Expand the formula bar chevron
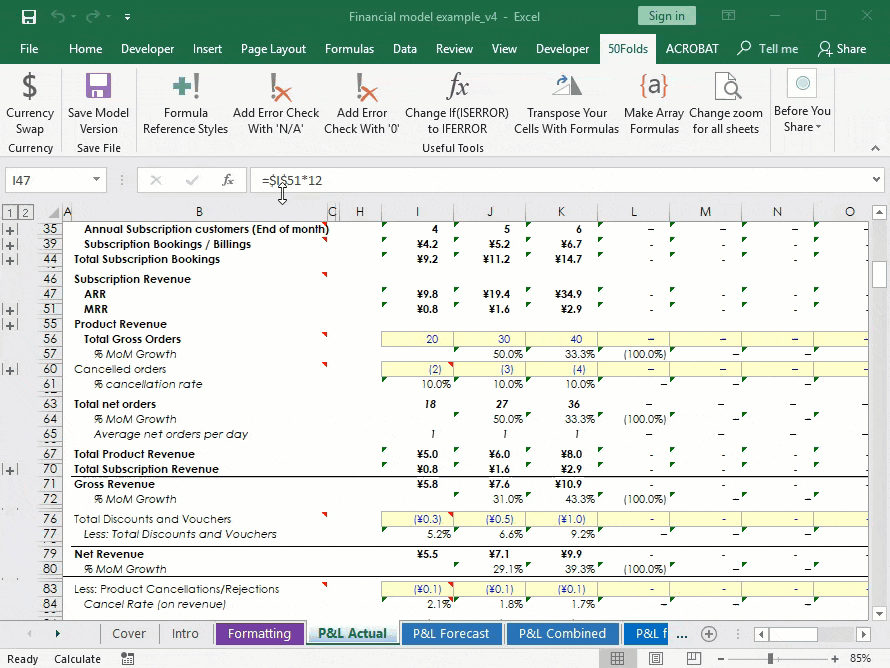Screen dimensions: 890x668 [876, 180]
